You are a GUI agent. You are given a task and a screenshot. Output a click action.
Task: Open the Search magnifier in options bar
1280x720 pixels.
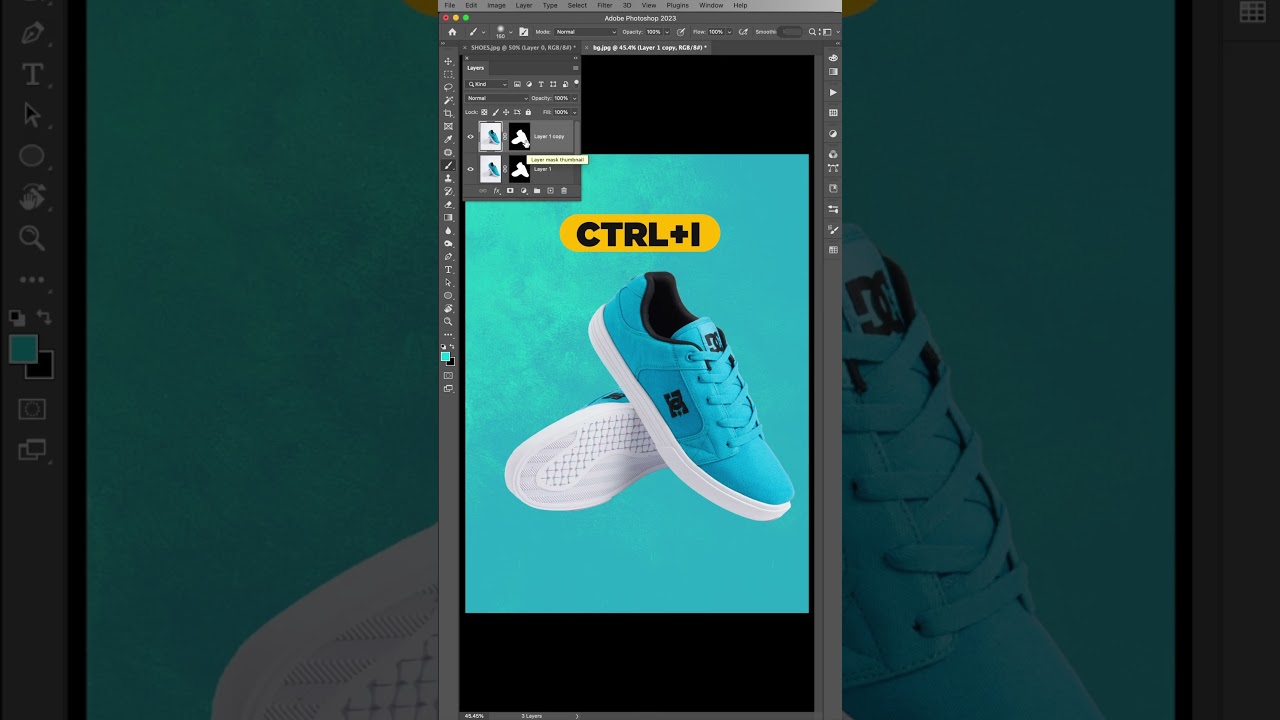pos(812,32)
